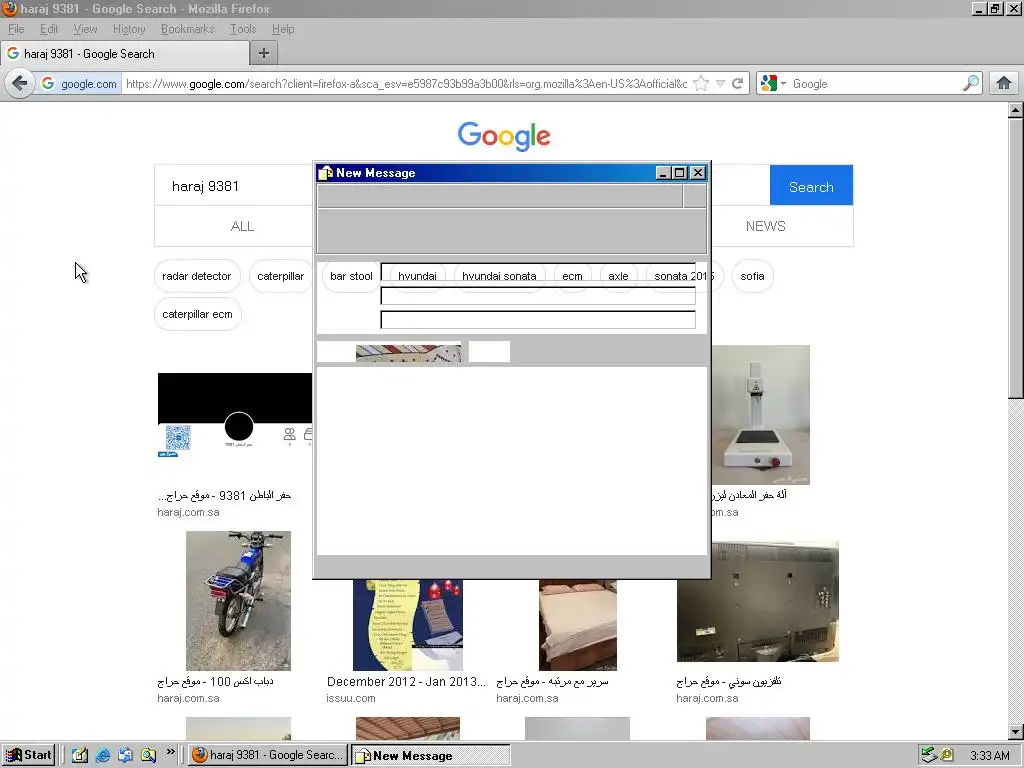Open the Edit menu
Image resolution: width=1024 pixels, height=768 pixels.
click(48, 29)
